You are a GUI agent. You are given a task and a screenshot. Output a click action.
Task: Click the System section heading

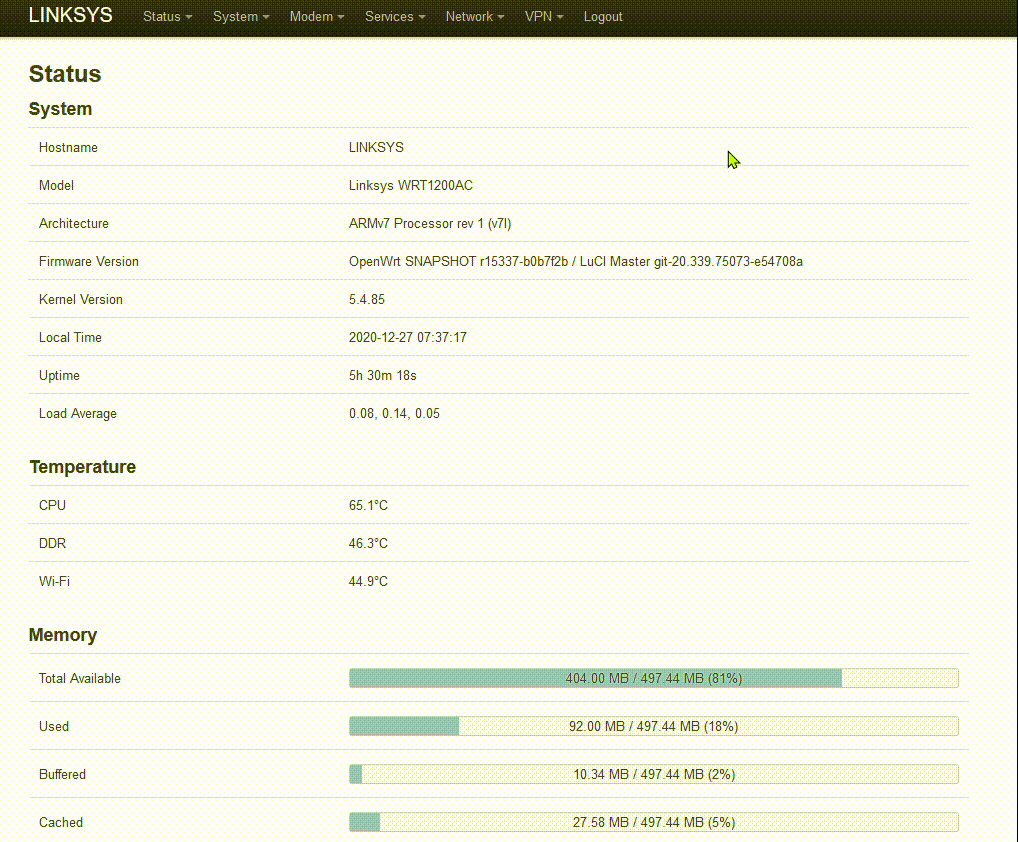coord(60,109)
